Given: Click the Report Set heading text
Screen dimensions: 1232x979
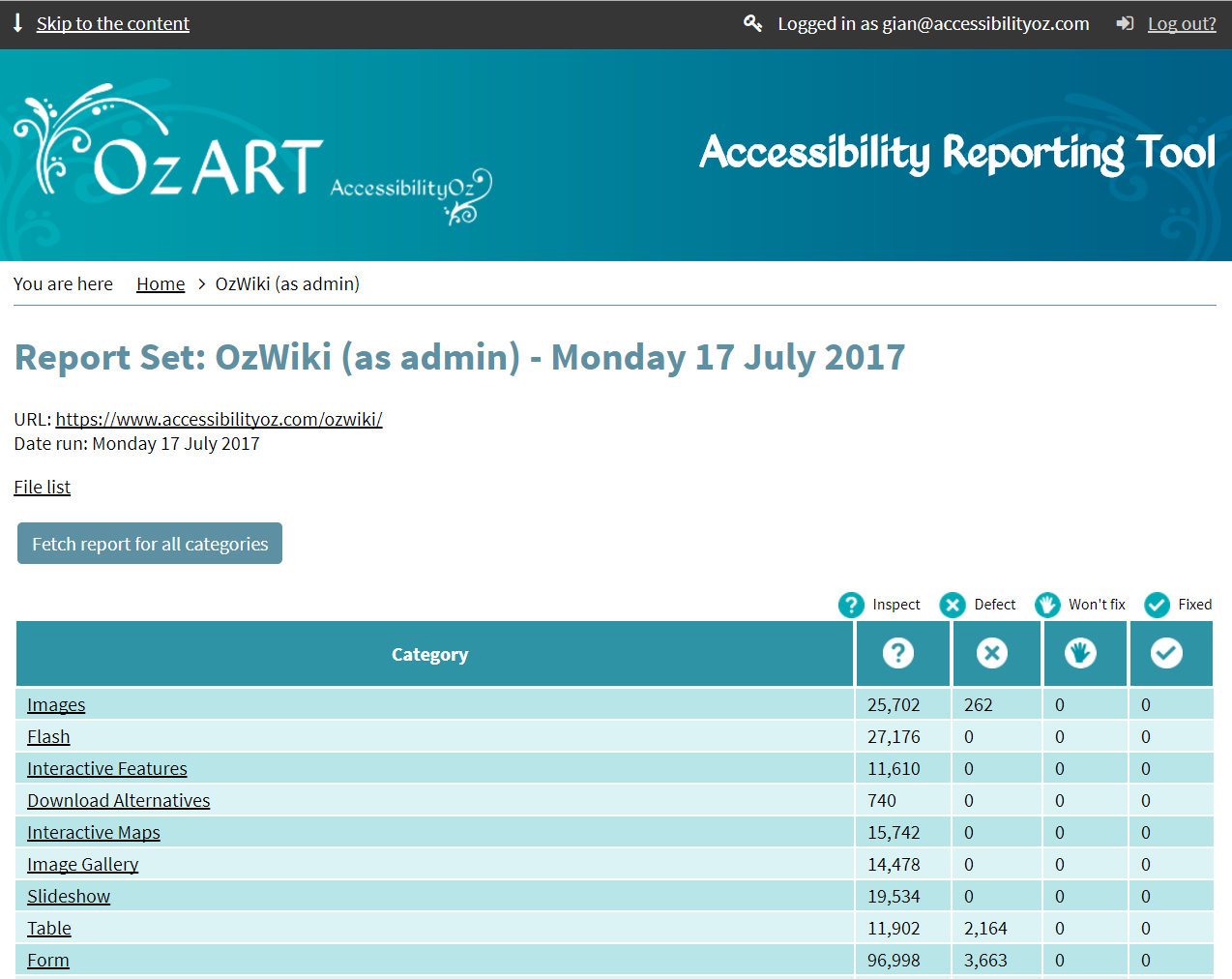Looking at the screenshot, I should click(459, 357).
